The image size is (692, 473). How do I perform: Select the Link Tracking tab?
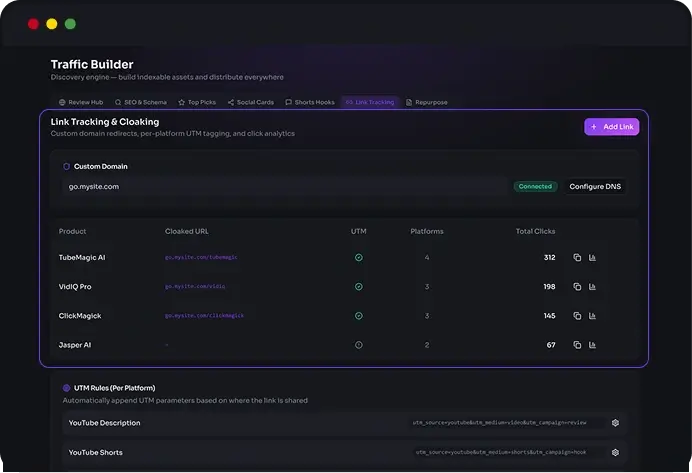pos(370,102)
